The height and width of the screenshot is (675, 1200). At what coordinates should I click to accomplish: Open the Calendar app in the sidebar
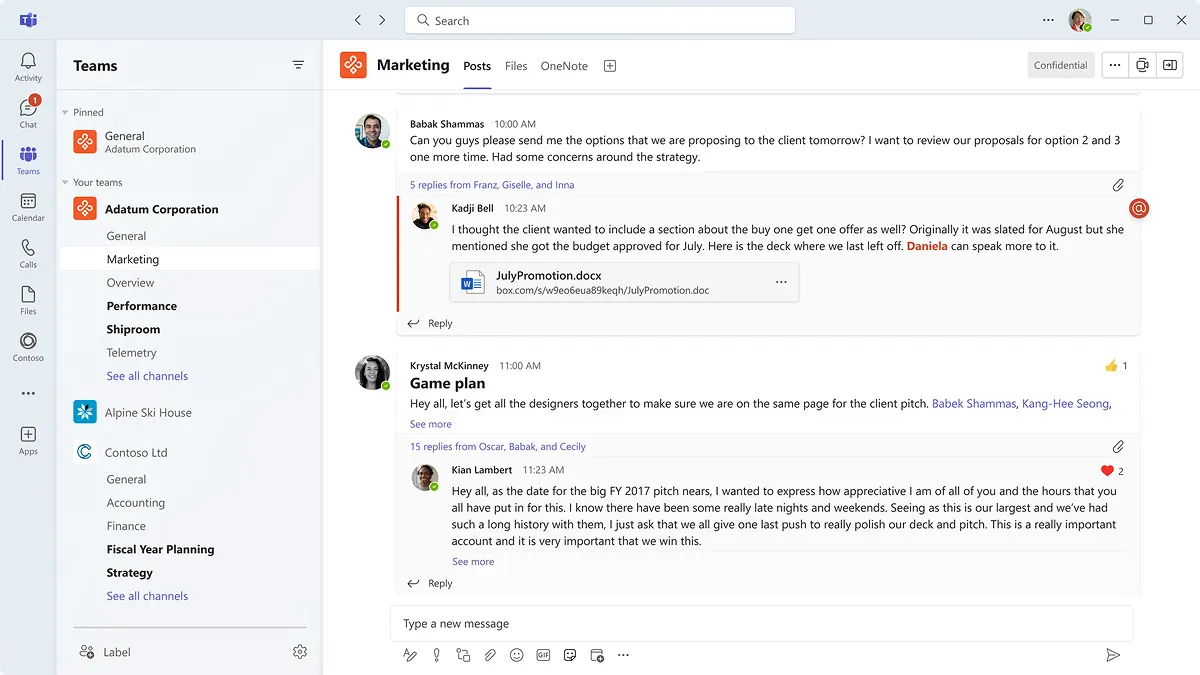coord(28,207)
